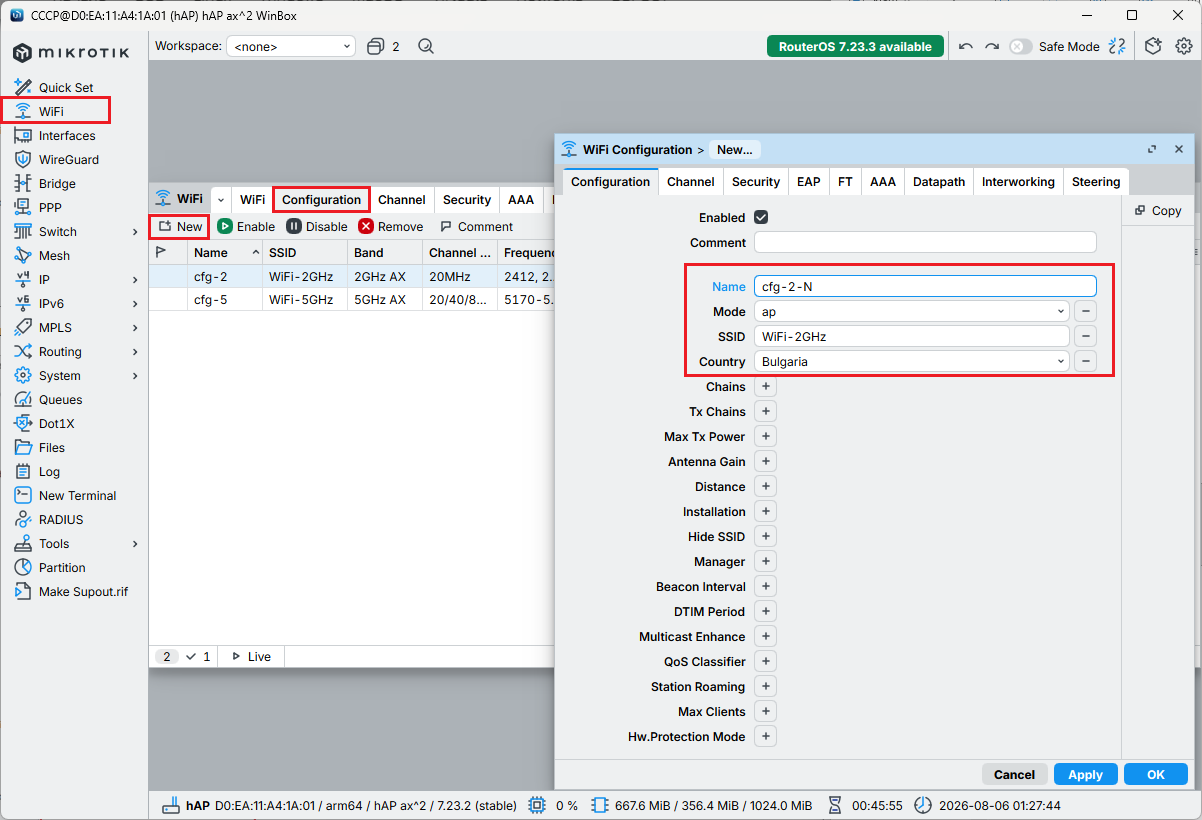
Task: Expand the System submenu
Action: coord(135,375)
